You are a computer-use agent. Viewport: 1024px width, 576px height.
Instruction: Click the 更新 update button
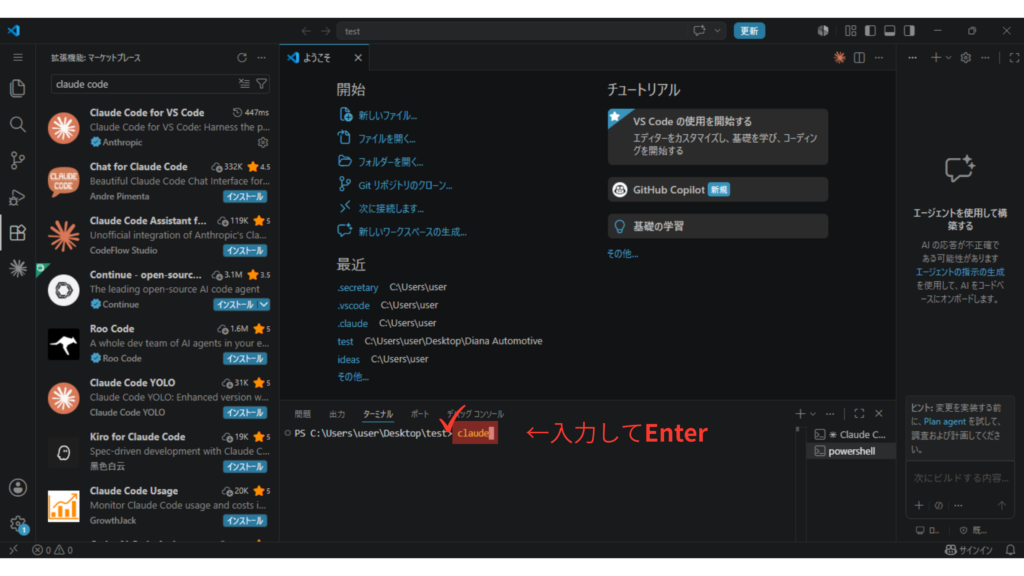(749, 31)
